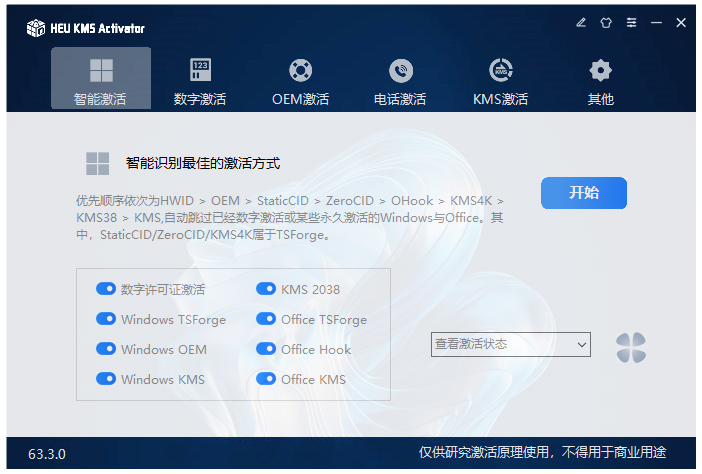Click the version number 63.3.0
The image size is (702, 474).
47,454
